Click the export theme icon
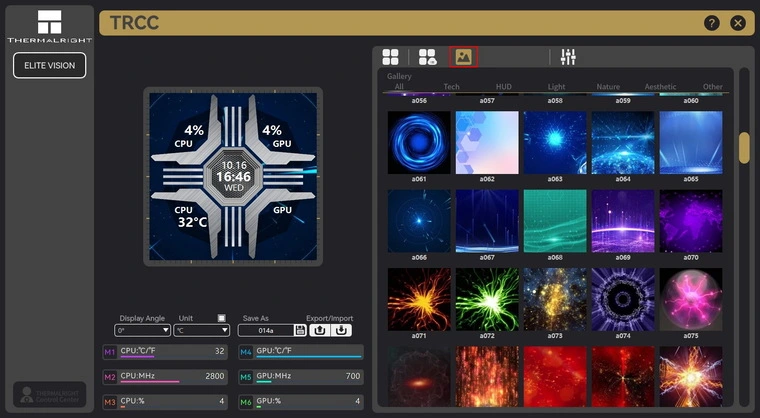 pos(320,330)
